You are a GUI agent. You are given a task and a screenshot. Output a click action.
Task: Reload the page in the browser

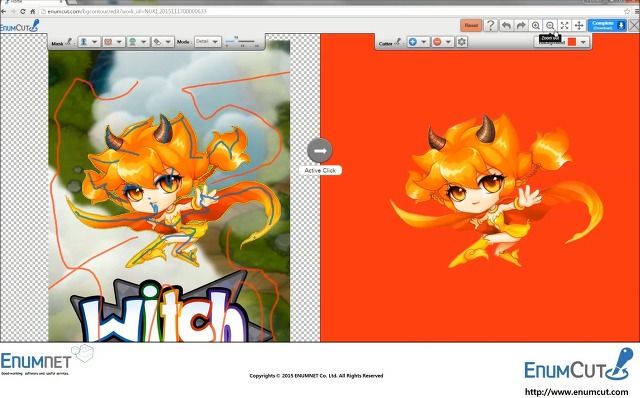pos(22,11)
